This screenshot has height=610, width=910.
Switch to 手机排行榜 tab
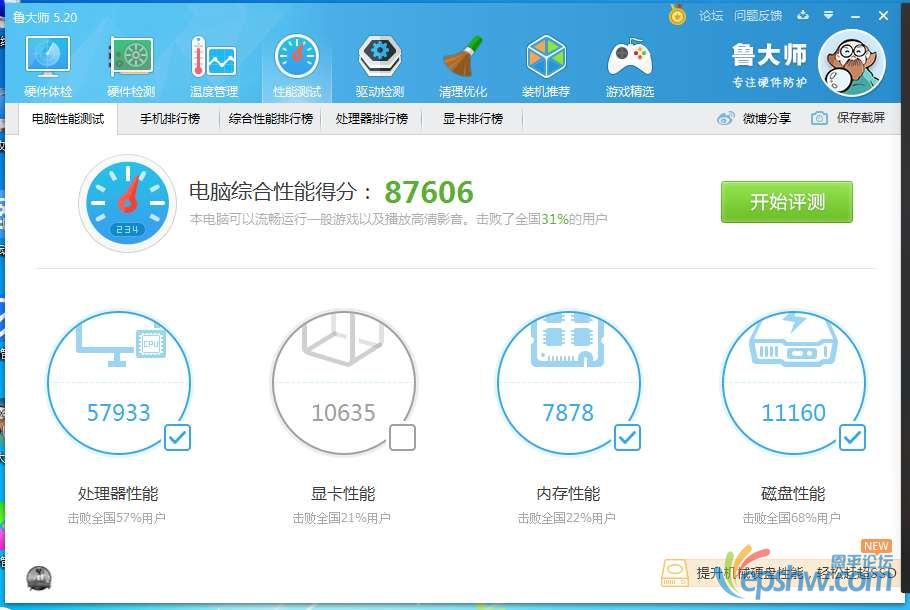169,118
